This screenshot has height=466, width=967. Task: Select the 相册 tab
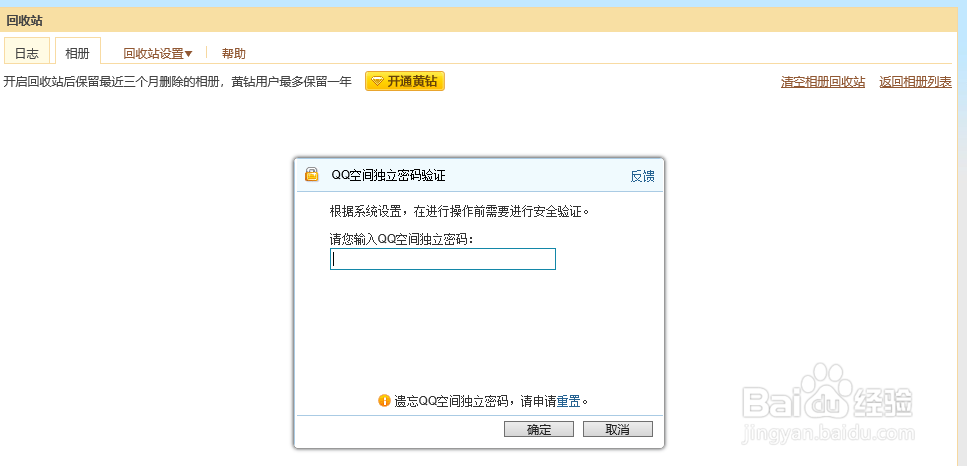[78, 52]
